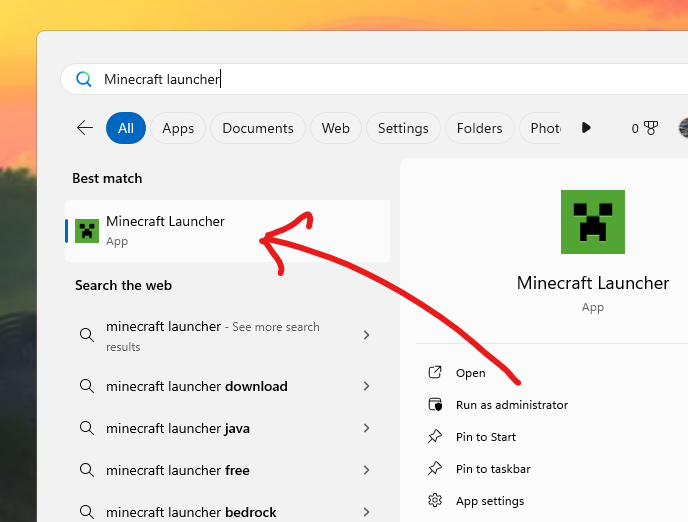Screen dimensions: 688x522
Task: Click search icon beside 'minecraft launcher download'
Action: point(86,386)
